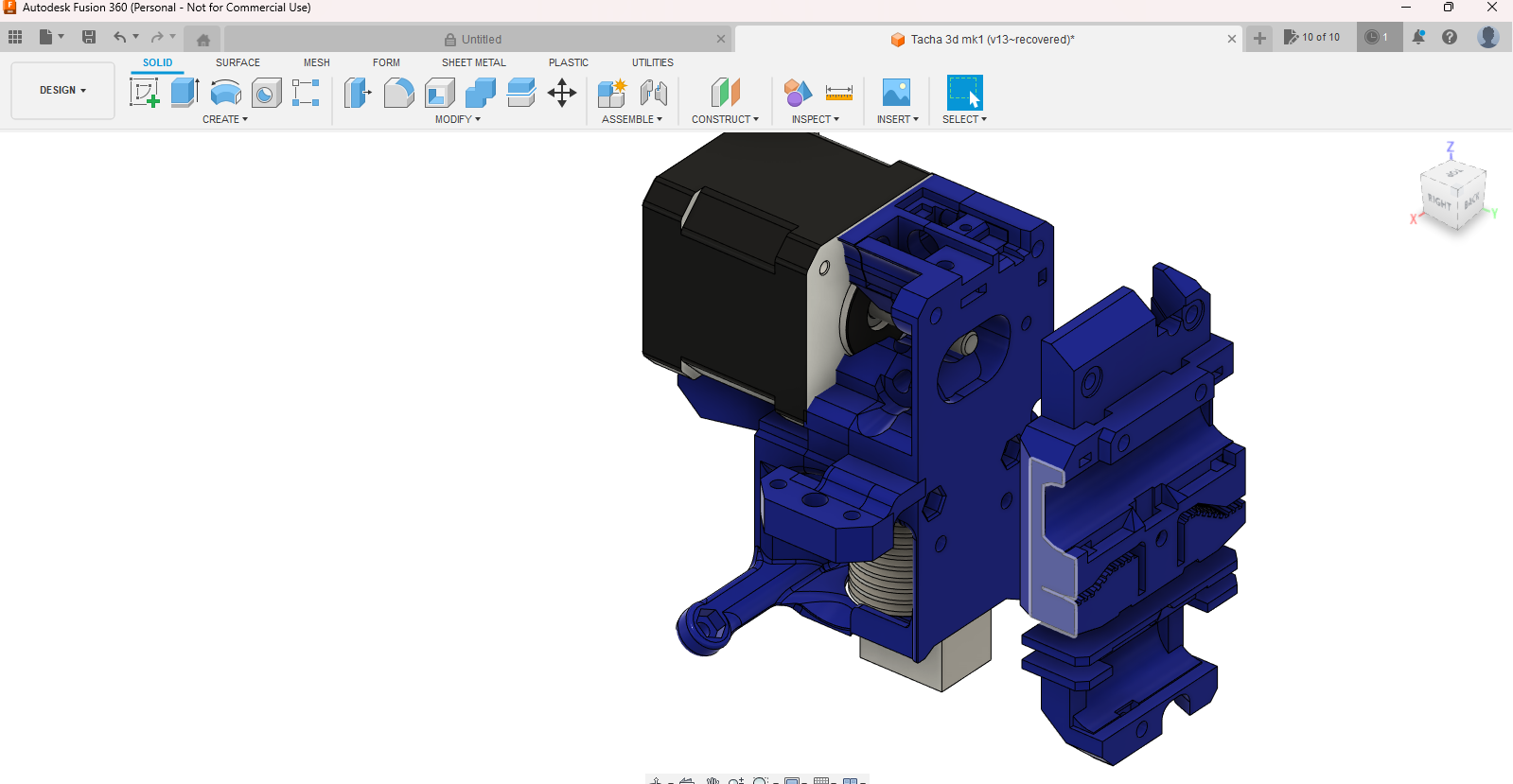
Task: Open the Job Status clock indicator
Action: (1378, 37)
